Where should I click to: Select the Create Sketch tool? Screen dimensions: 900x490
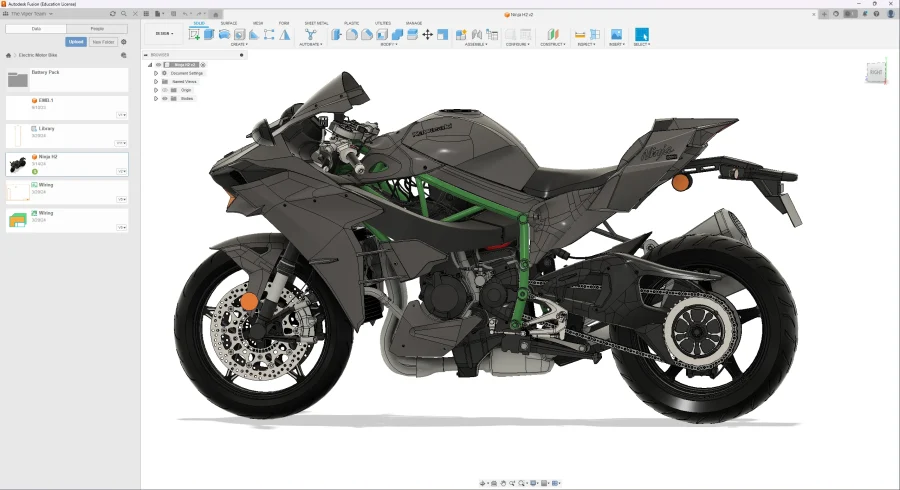click(x=194, y=35)
